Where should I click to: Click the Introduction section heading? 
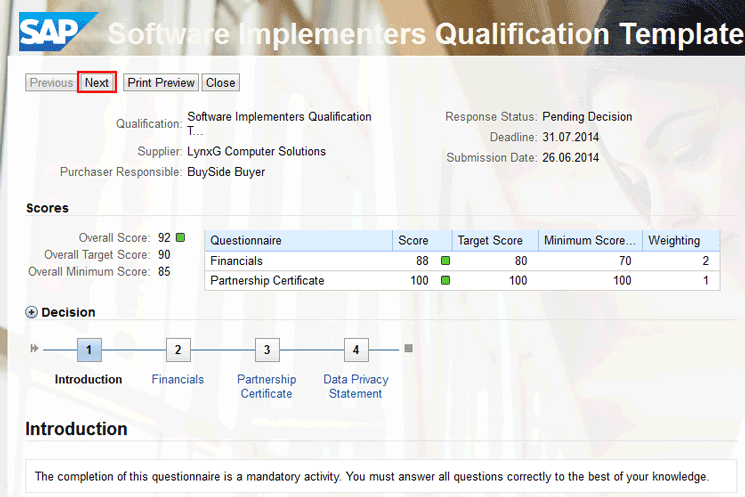(x=76, y=429)
